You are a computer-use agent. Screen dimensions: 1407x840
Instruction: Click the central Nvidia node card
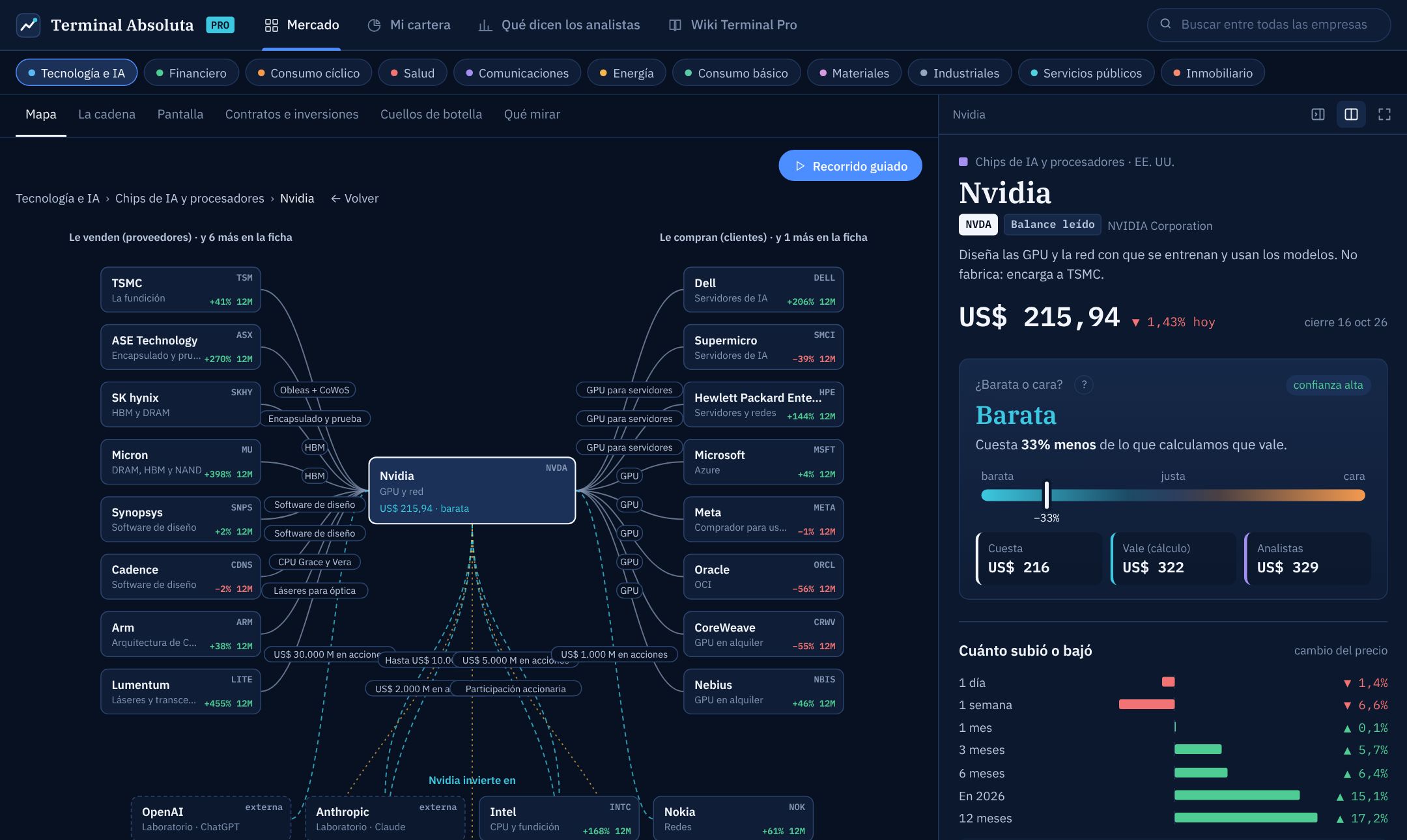click(x=472, y=490)
